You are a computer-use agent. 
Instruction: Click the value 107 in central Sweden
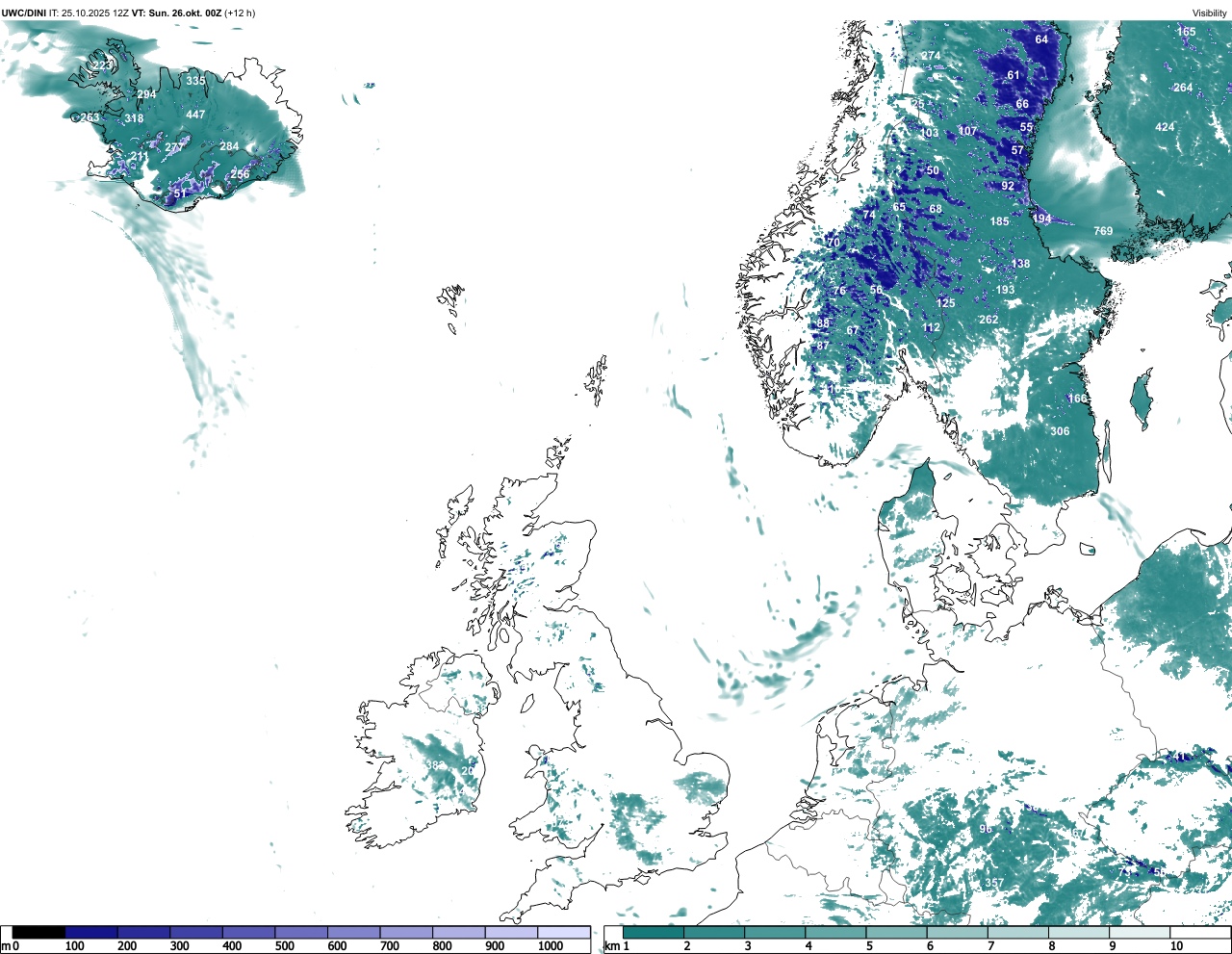967,131
